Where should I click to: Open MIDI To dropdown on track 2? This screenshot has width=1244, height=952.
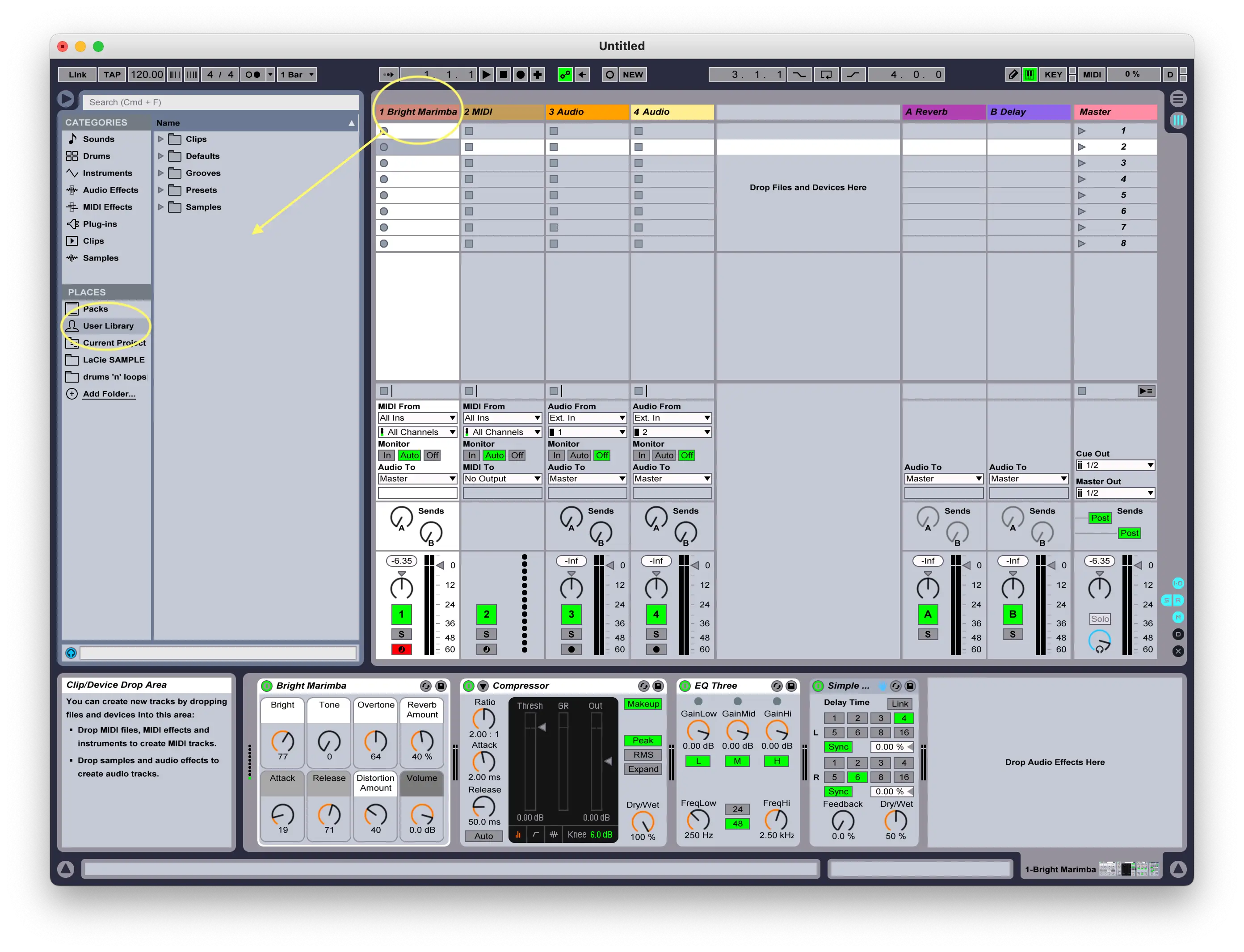tap(501, 478)
